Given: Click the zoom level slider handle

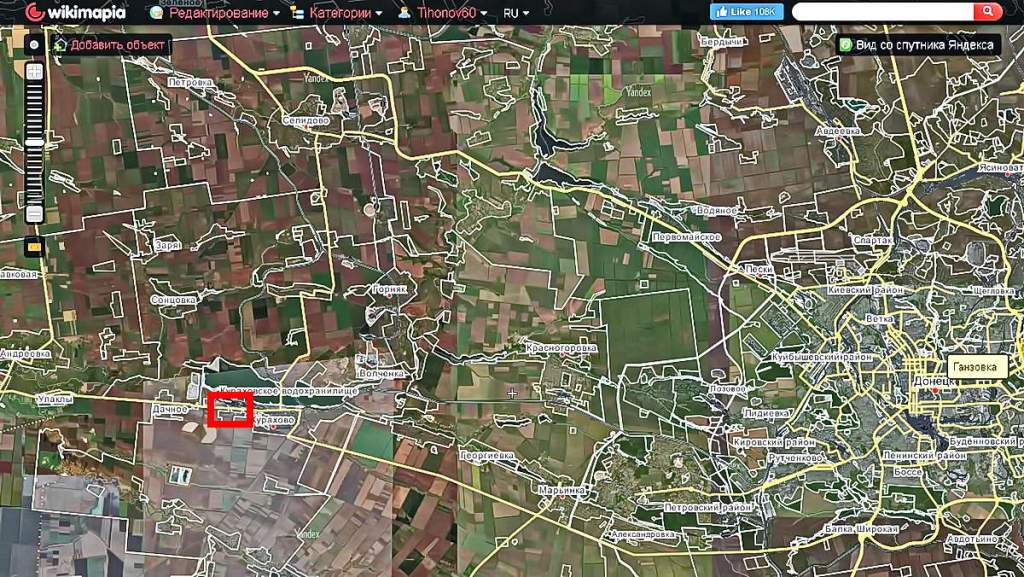Looking at the screenshot, I should [x=34, y=143].
